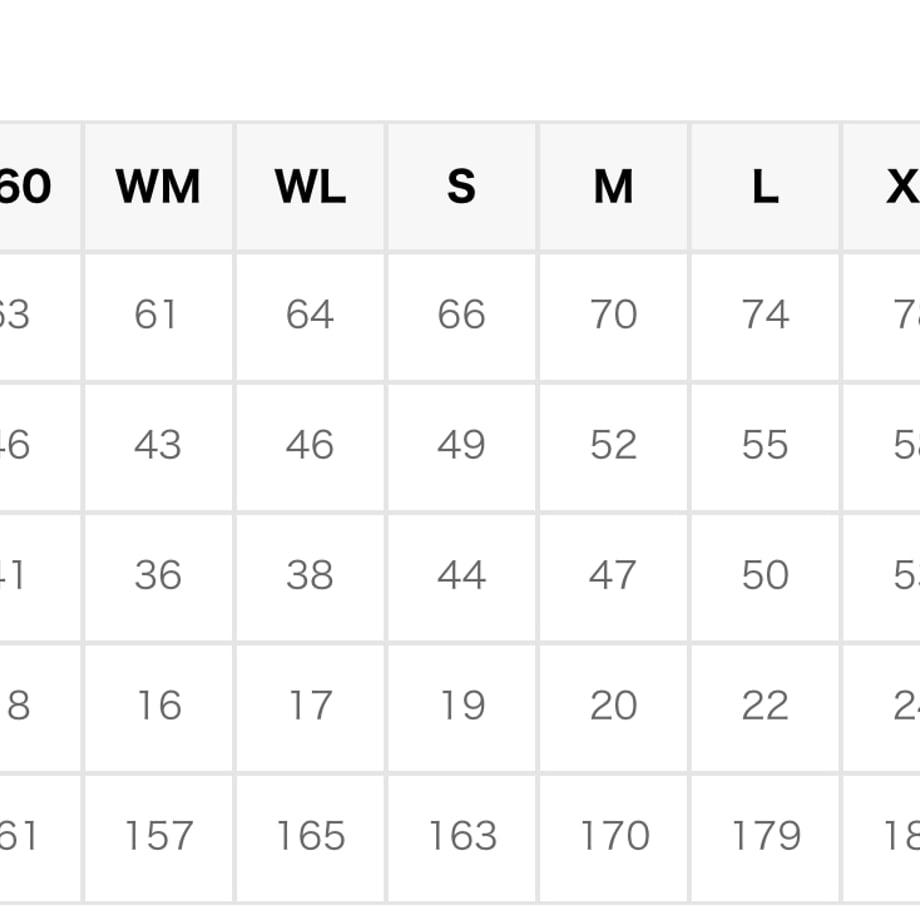Select the M size column header
The image size is (920, 920).
pyautogui.click(x=613, y=187)
